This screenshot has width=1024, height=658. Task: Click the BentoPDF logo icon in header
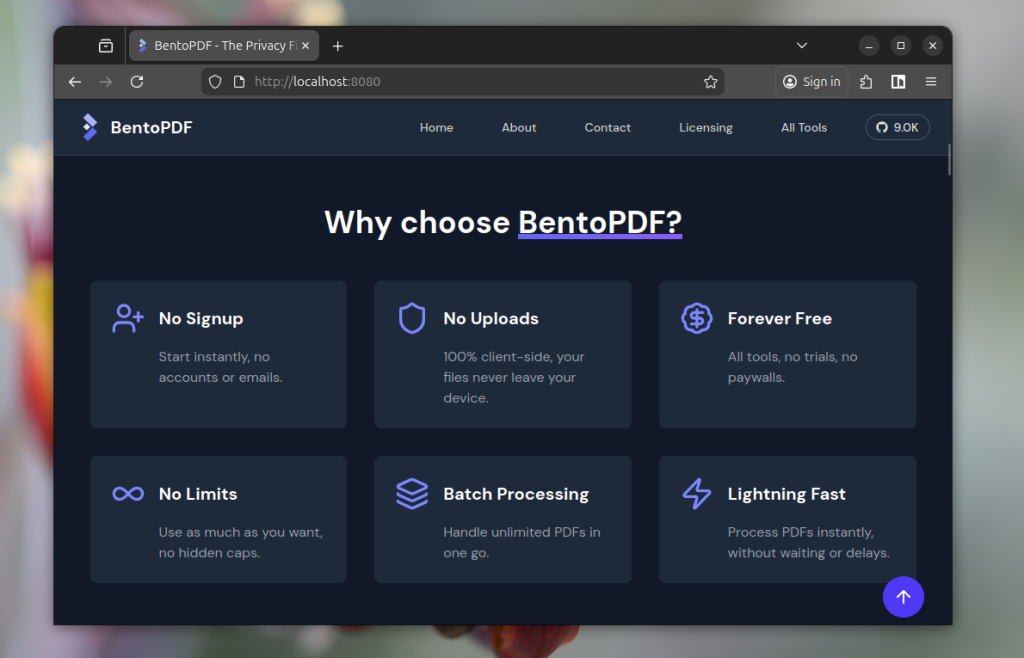[x=90, y=127]
